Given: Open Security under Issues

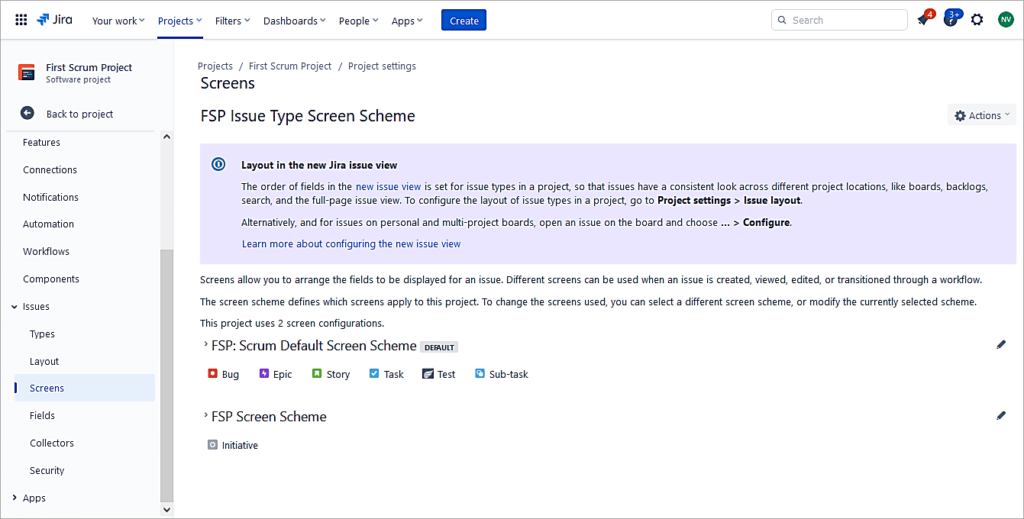Looking at the screenshot, I should (x=46, y=470).
